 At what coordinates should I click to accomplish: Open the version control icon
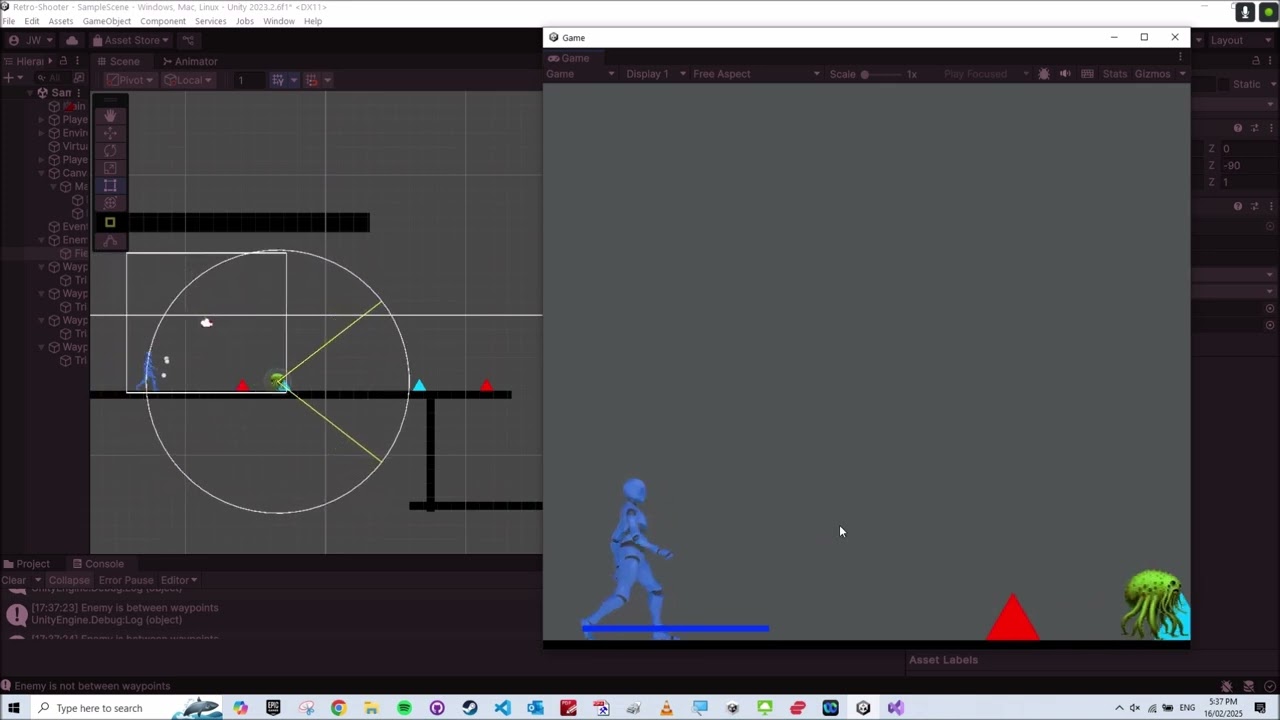click(x=188, y=40)
